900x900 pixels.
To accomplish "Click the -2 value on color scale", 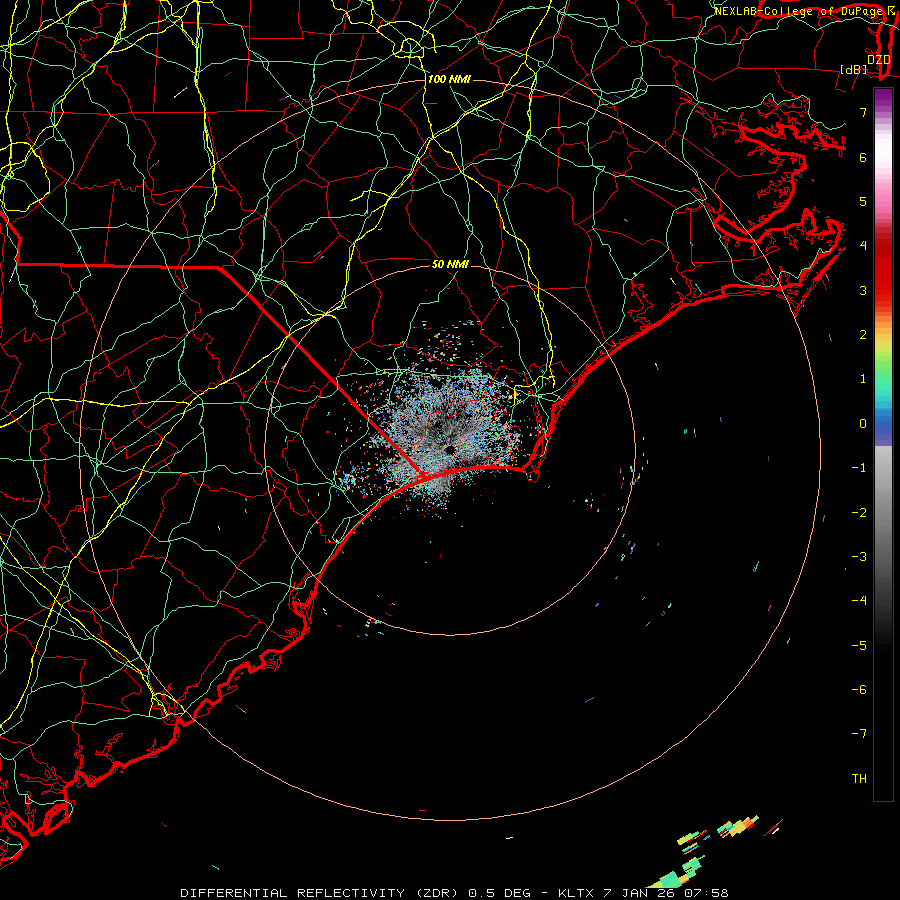I will pyautogui.click(x=859, y=513).
